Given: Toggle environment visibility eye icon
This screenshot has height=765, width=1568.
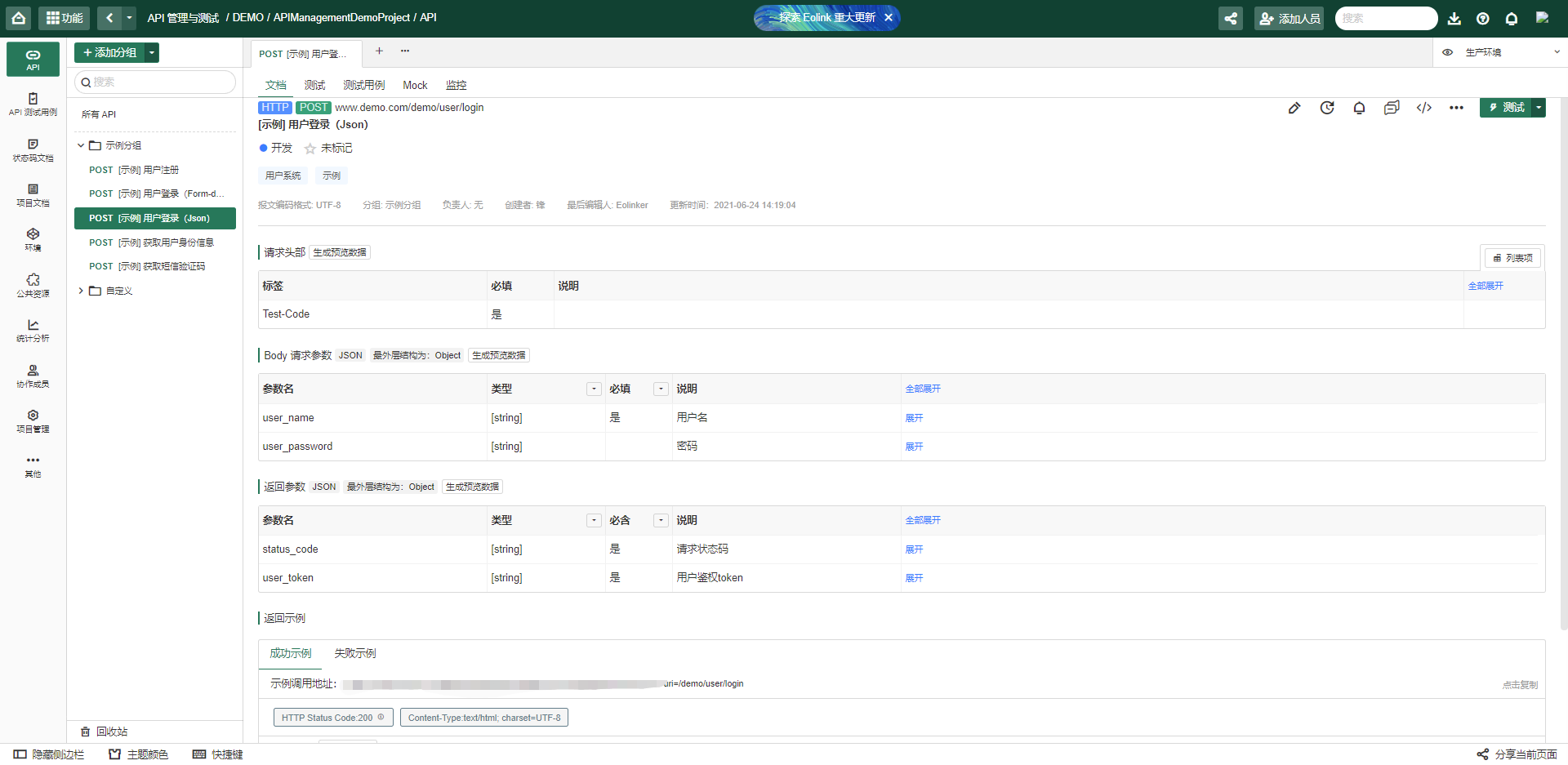Looking at the screenshot, I should click(x=1447, y=52).
